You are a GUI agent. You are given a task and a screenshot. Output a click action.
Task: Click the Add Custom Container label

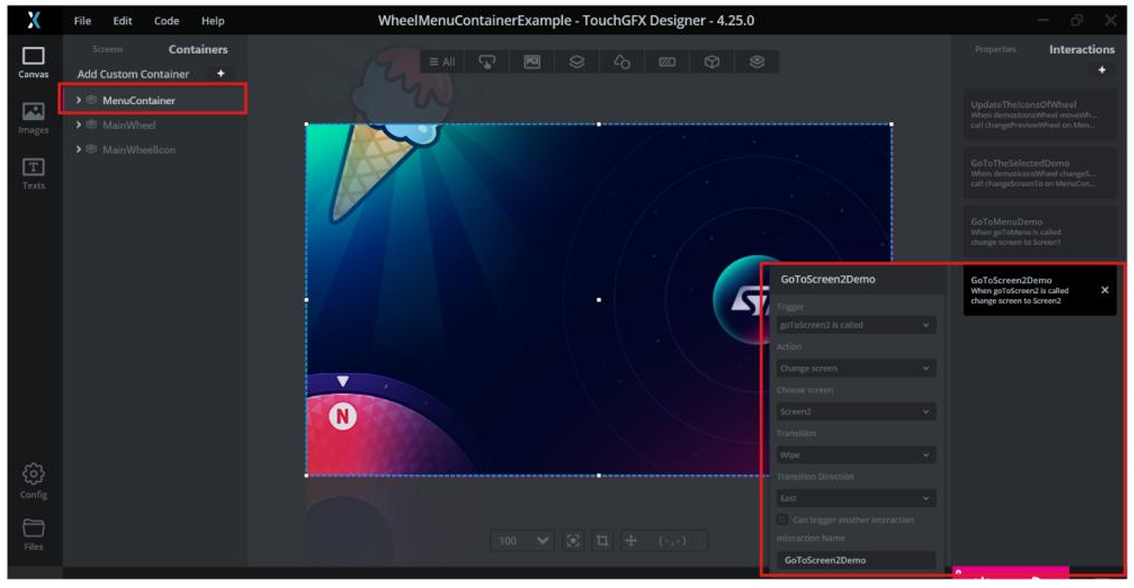(133, 74)
